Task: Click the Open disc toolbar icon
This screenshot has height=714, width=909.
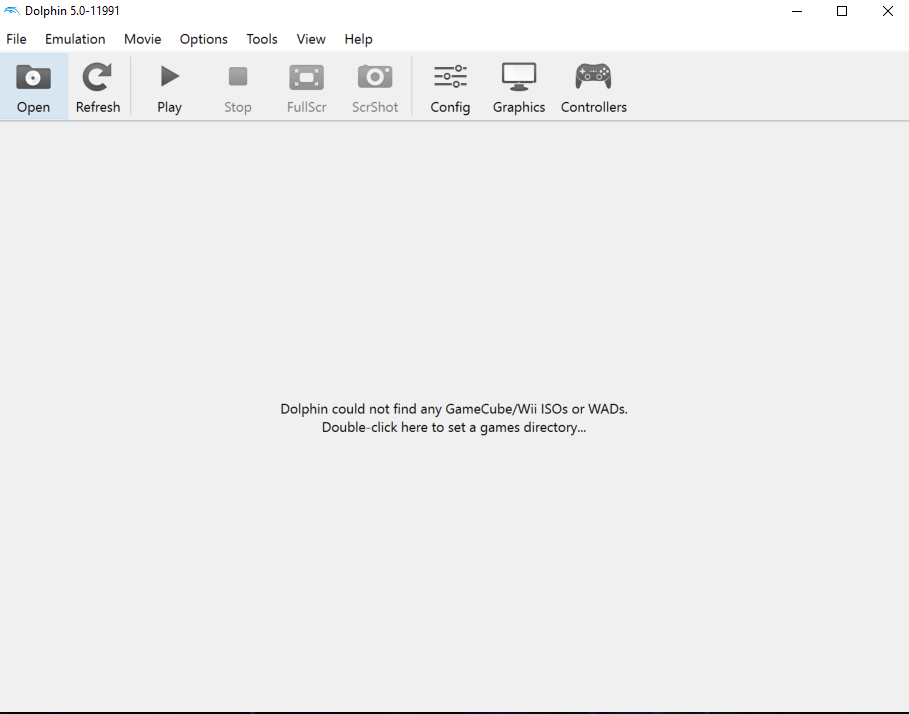Action: tap(33, 77)
